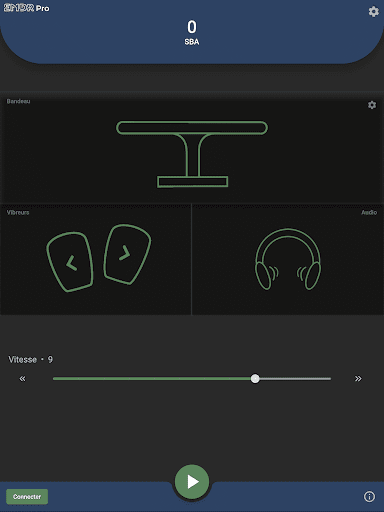This screenshot has width=384, height=512.
Task: Open the Bandeau panel settings gear
Action: (372, 105)
